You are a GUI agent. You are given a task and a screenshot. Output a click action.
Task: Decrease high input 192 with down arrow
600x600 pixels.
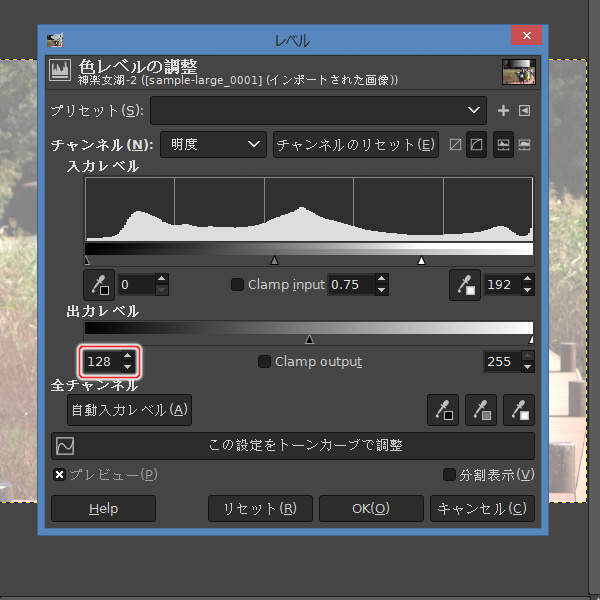528,290
